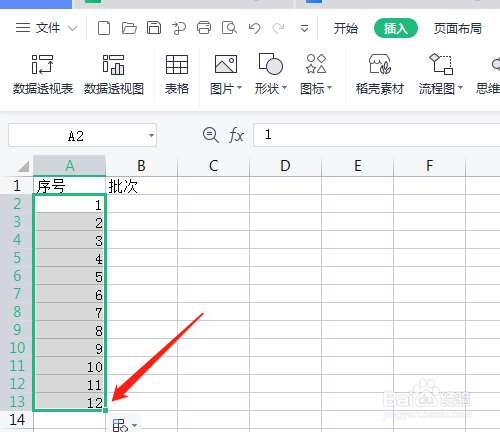Click the cell with value 8
The width and height of the screenshot is (500, 432).
[x=69, y=329]
